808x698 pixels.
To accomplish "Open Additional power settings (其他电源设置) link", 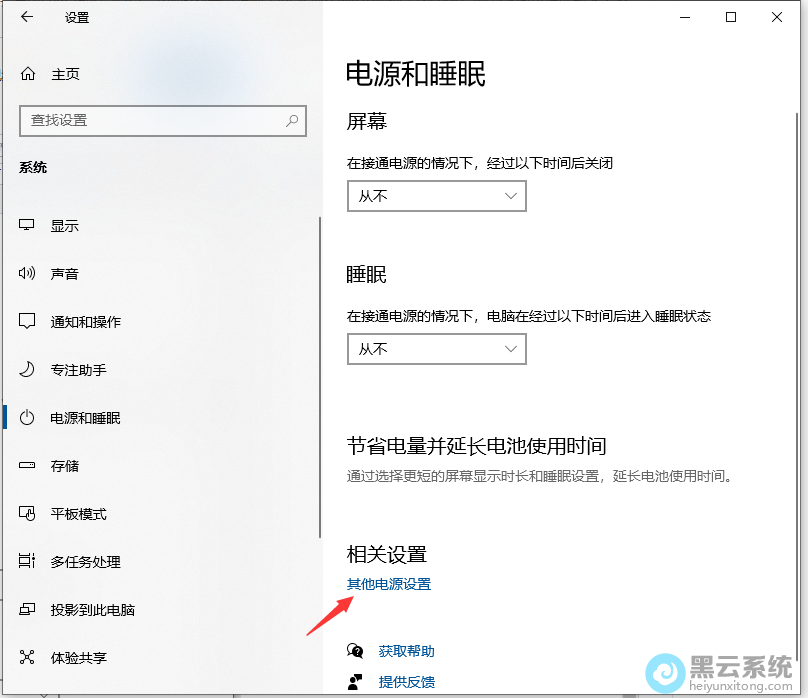I will [389, 584].
